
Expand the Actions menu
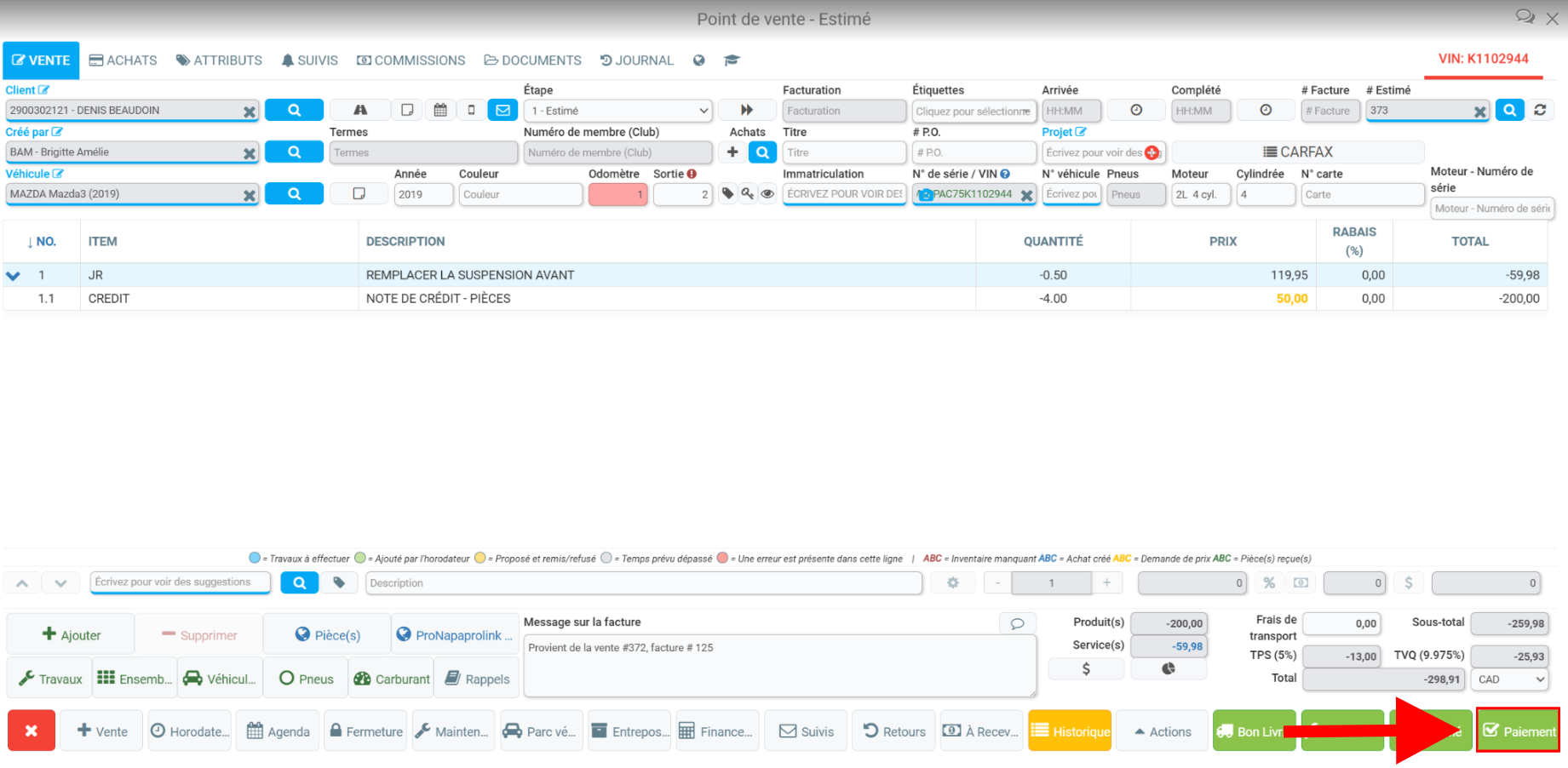point(1162,731)
